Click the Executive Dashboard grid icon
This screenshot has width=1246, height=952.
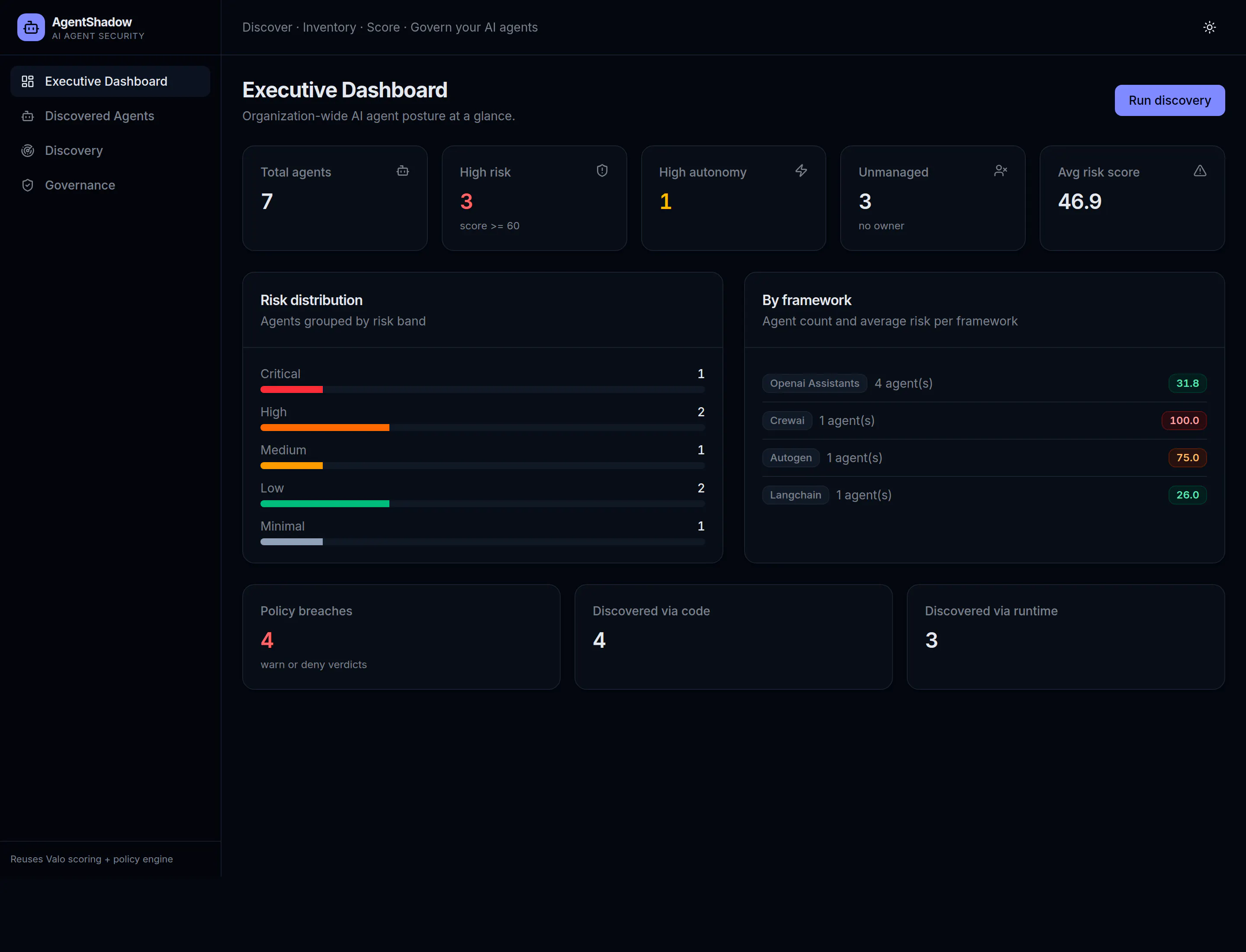click(28, 81)
